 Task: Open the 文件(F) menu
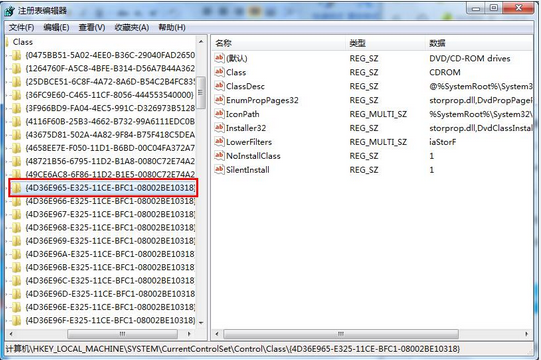pyautogui.click(x=21, y=27)
